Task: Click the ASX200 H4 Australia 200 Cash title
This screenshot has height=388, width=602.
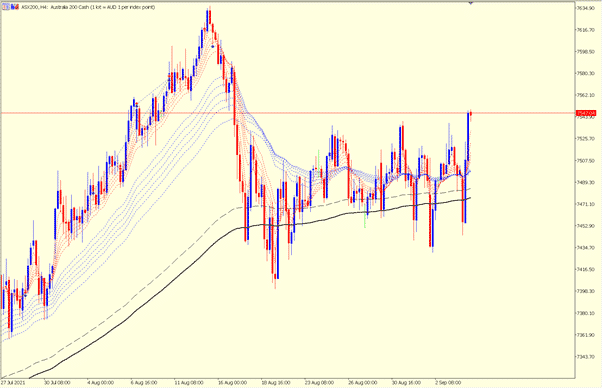Action: click(x=88, y=7)
